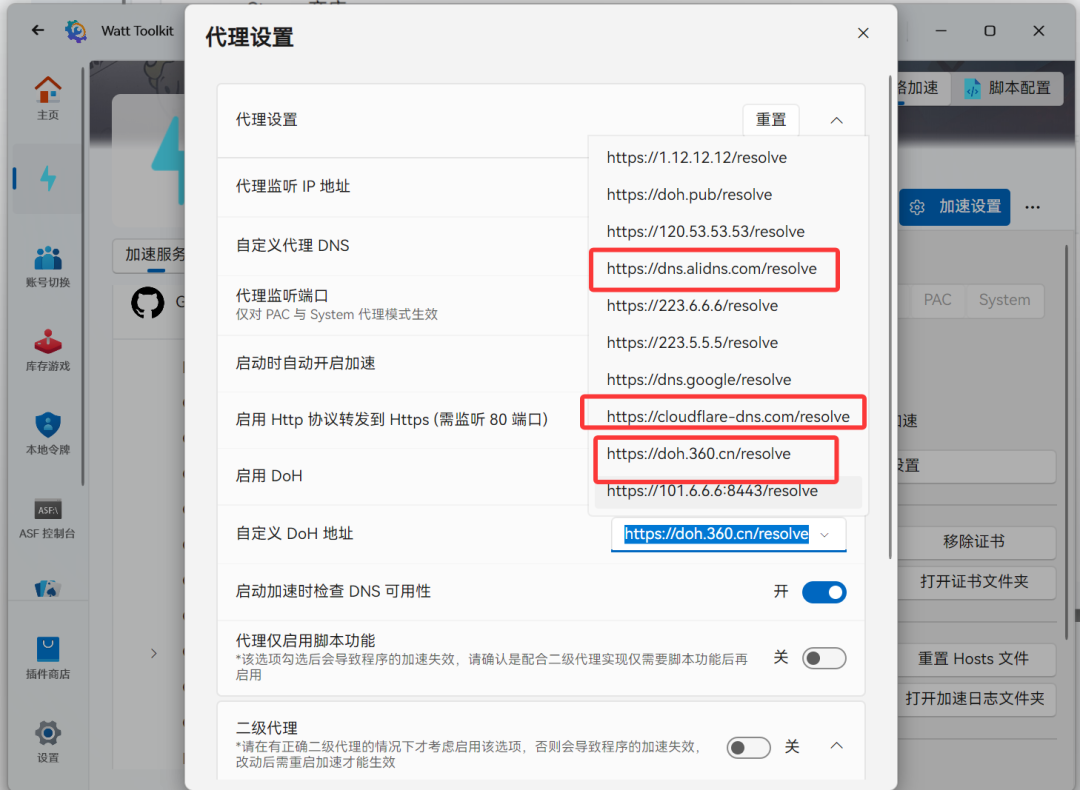Screen dimensions: 1080x790
Task: Click the GitHub icon in acceleration list
Action: 147,302
